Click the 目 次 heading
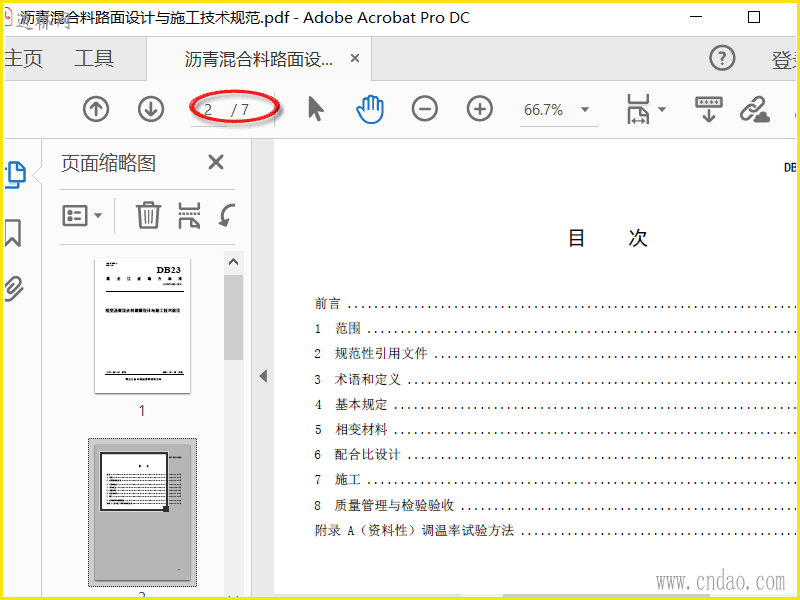This screenshot has width=800, height=600. click(x=608, y=238)
